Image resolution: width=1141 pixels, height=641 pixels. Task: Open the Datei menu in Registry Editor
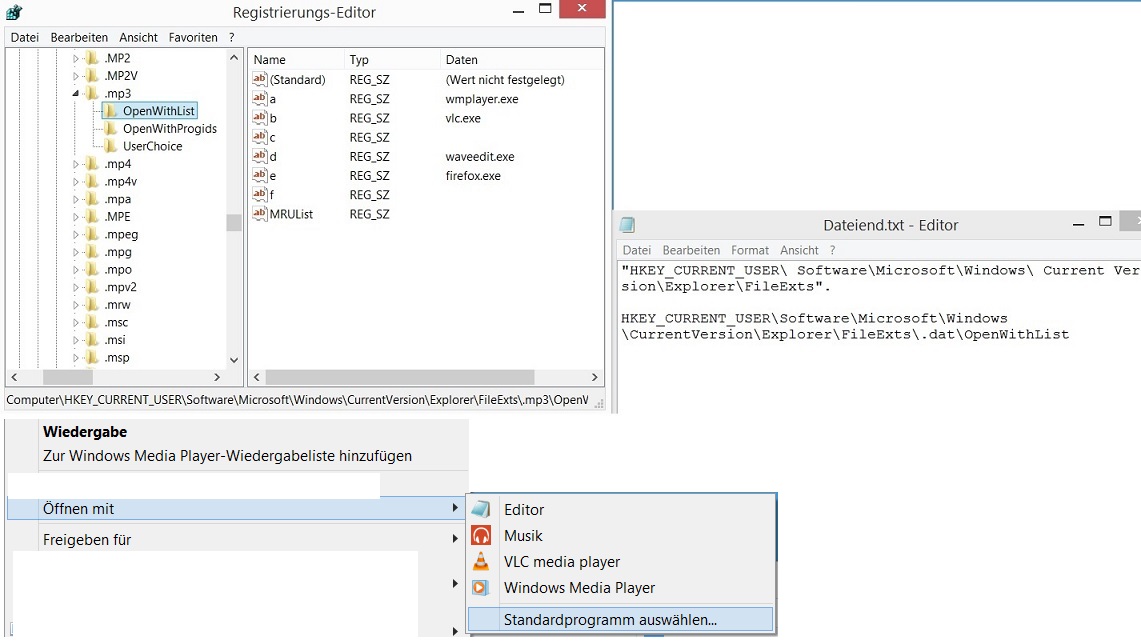[25, 37]
